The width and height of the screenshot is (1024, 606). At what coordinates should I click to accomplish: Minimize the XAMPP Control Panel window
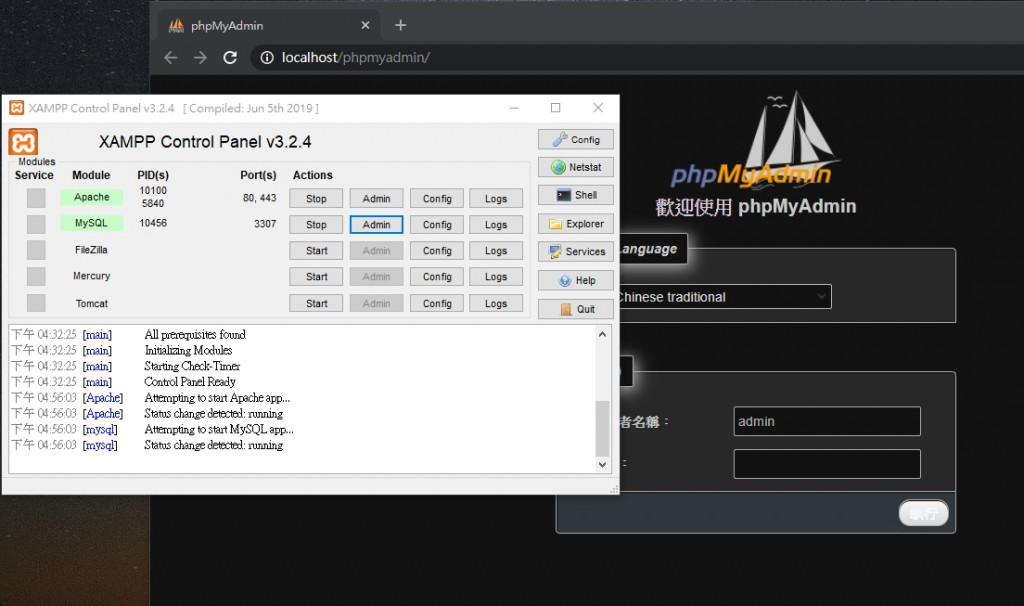(514, 108)
